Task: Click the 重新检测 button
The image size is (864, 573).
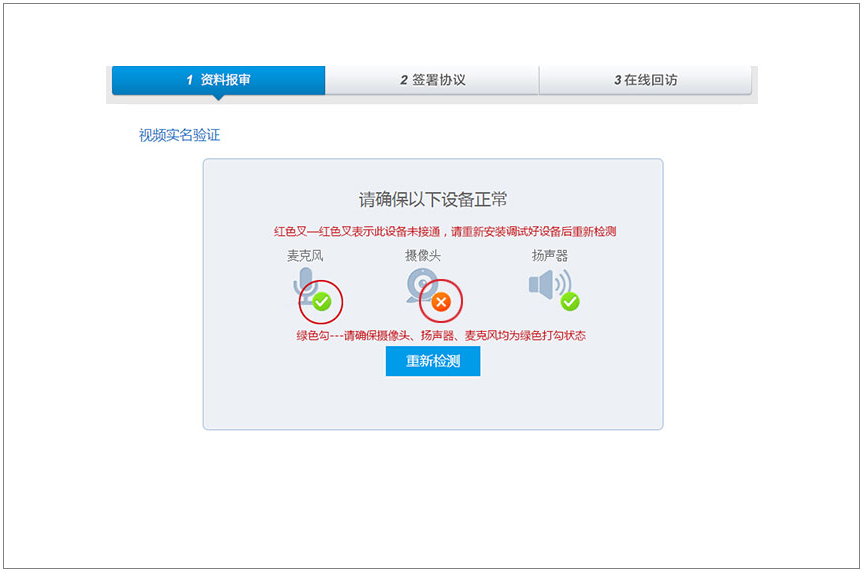Action: click(433, 361)
